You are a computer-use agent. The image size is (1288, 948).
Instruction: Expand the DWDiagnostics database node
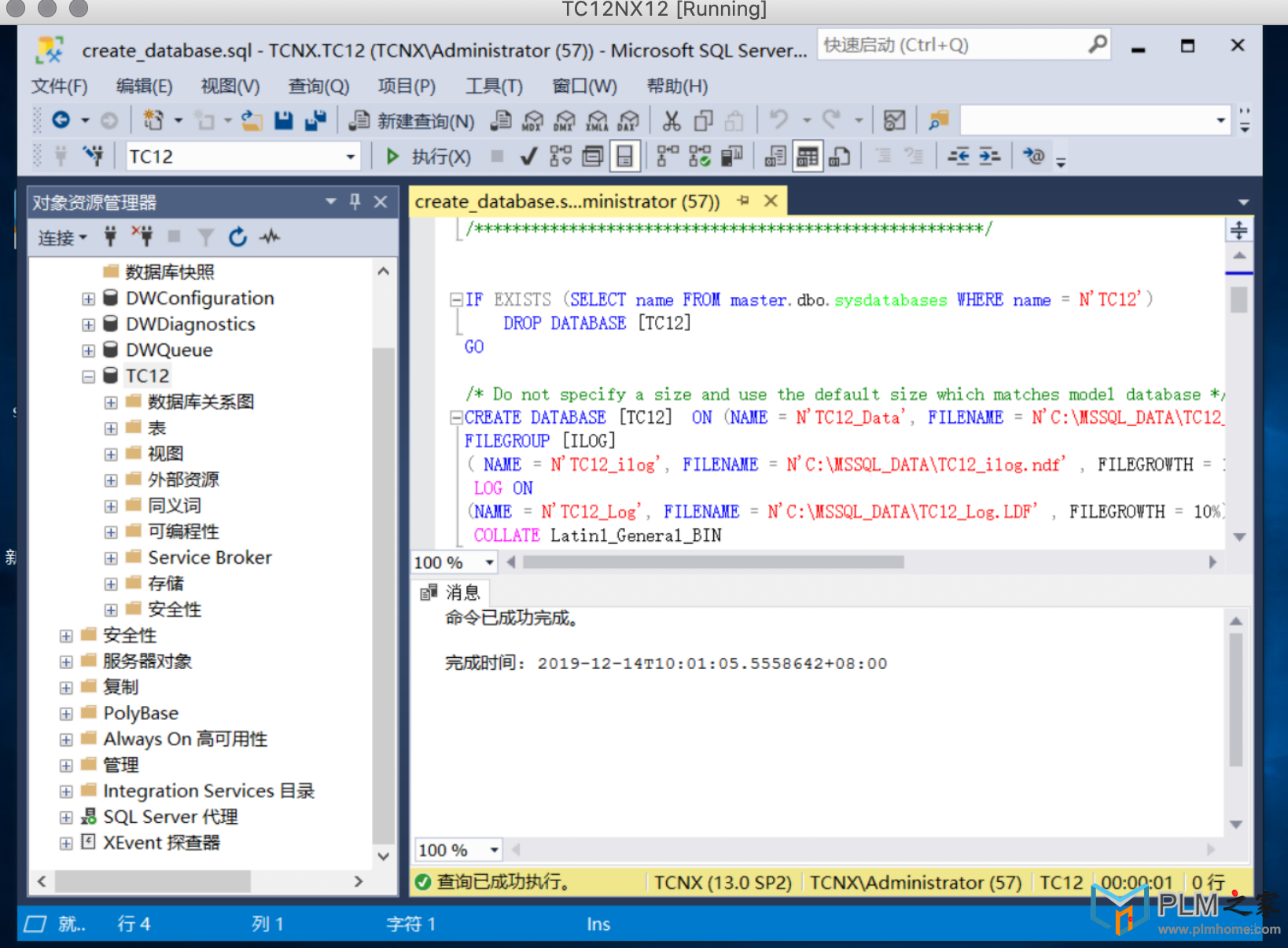point(88,325)
